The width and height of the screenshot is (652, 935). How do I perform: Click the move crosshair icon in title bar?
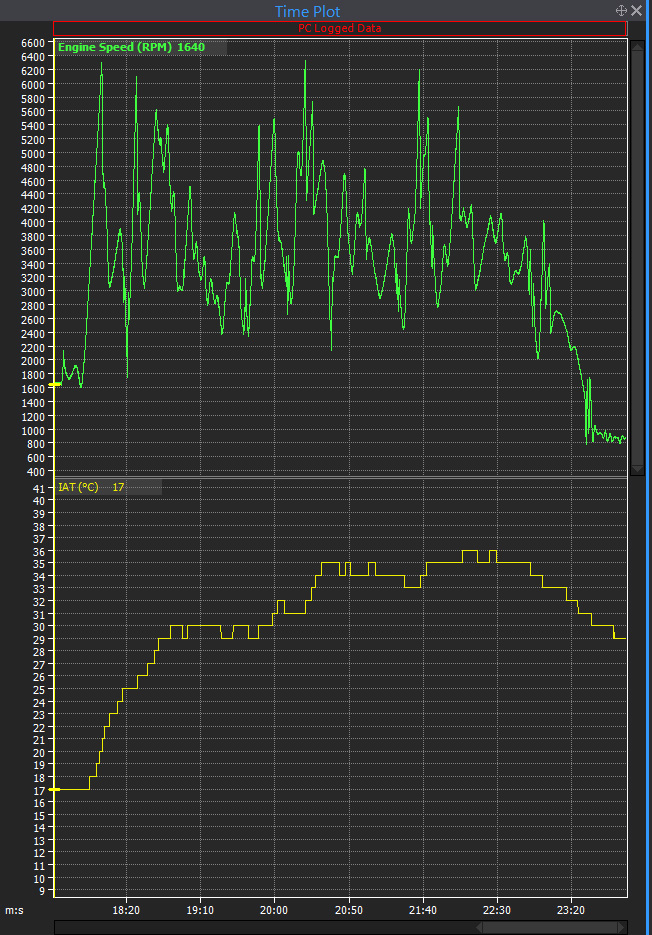(621, 10)
